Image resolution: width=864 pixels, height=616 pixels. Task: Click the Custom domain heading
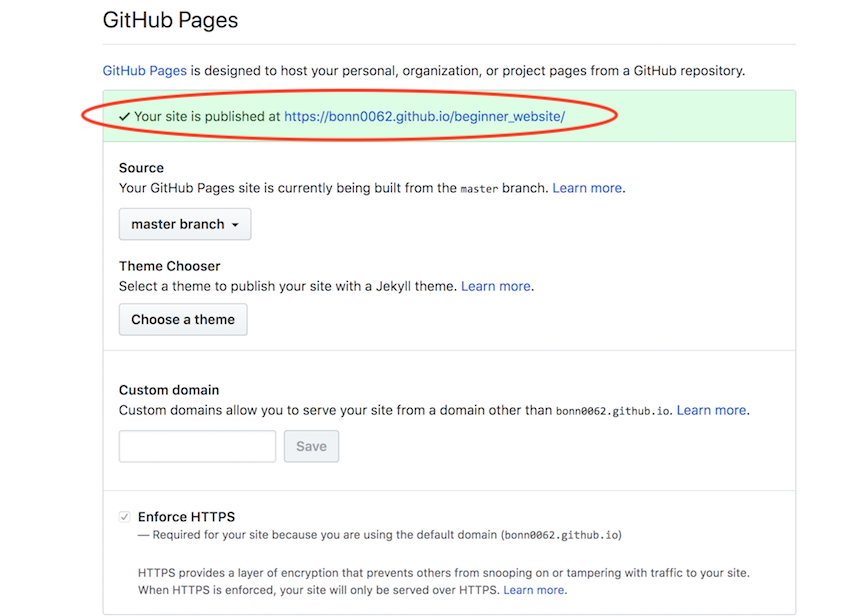pos(168,390)
